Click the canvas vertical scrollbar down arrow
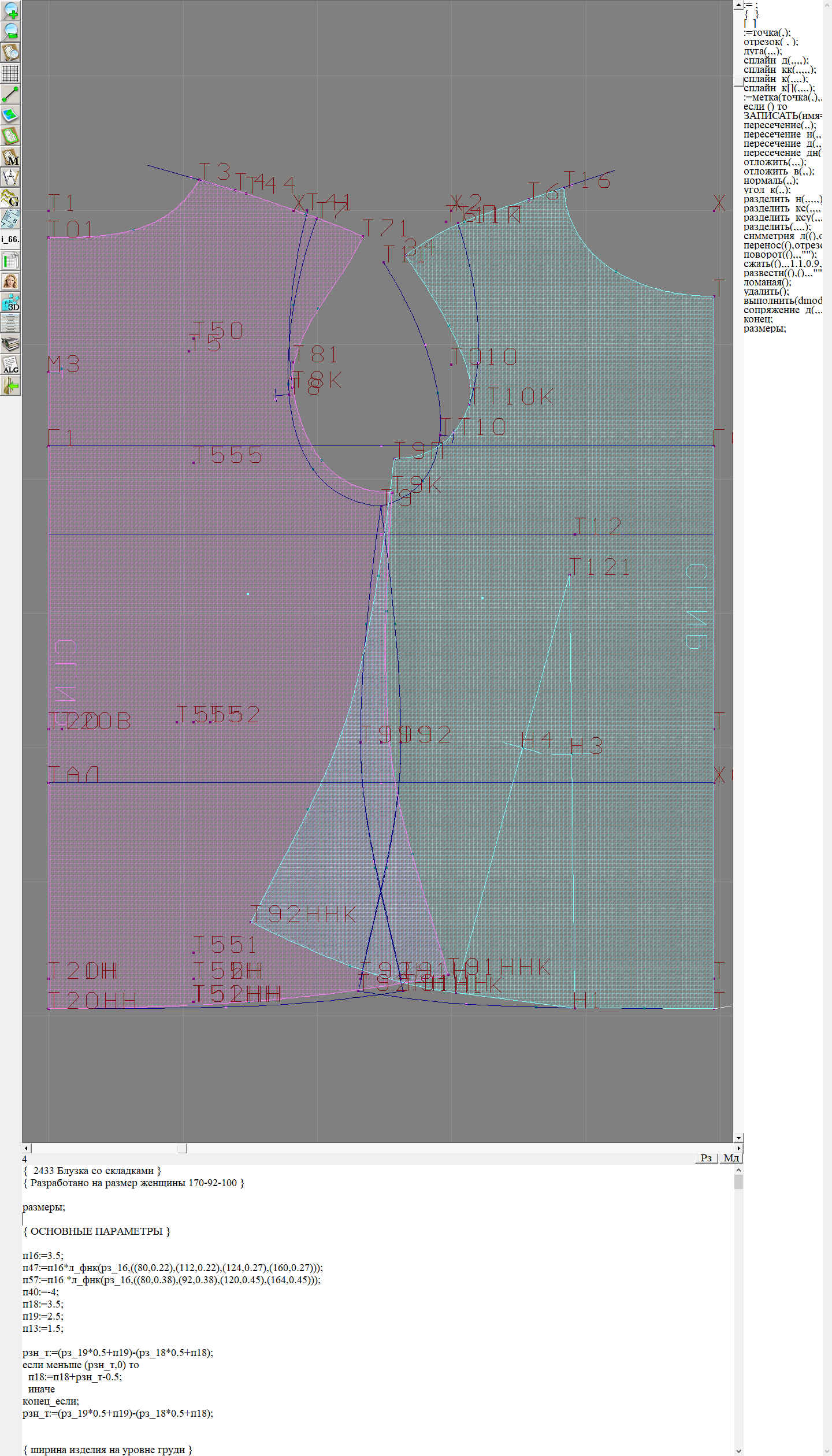This screenshot has width=832, height=1456. pyautogui.click(x=738, y=1138)
